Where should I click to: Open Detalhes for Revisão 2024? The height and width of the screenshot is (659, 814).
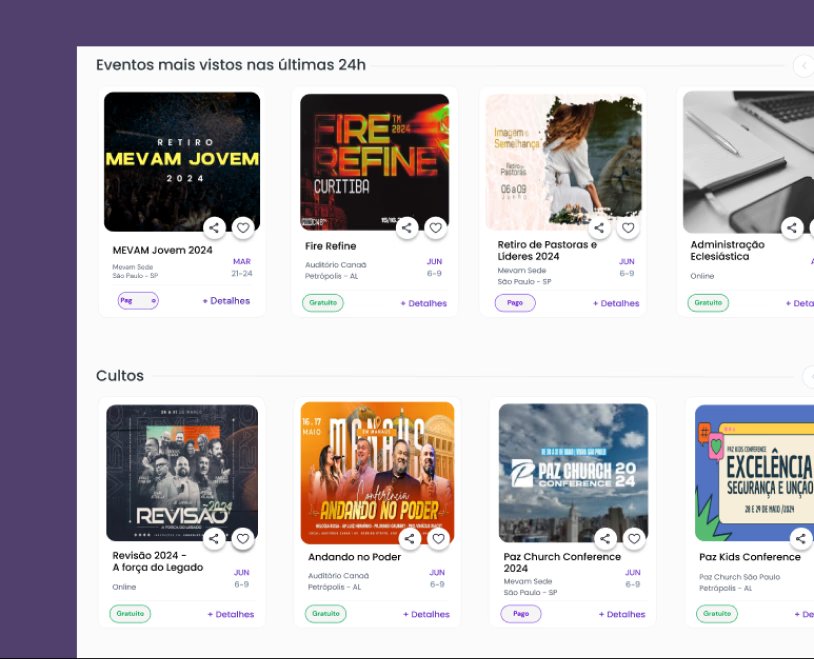[x=231, y=614]
